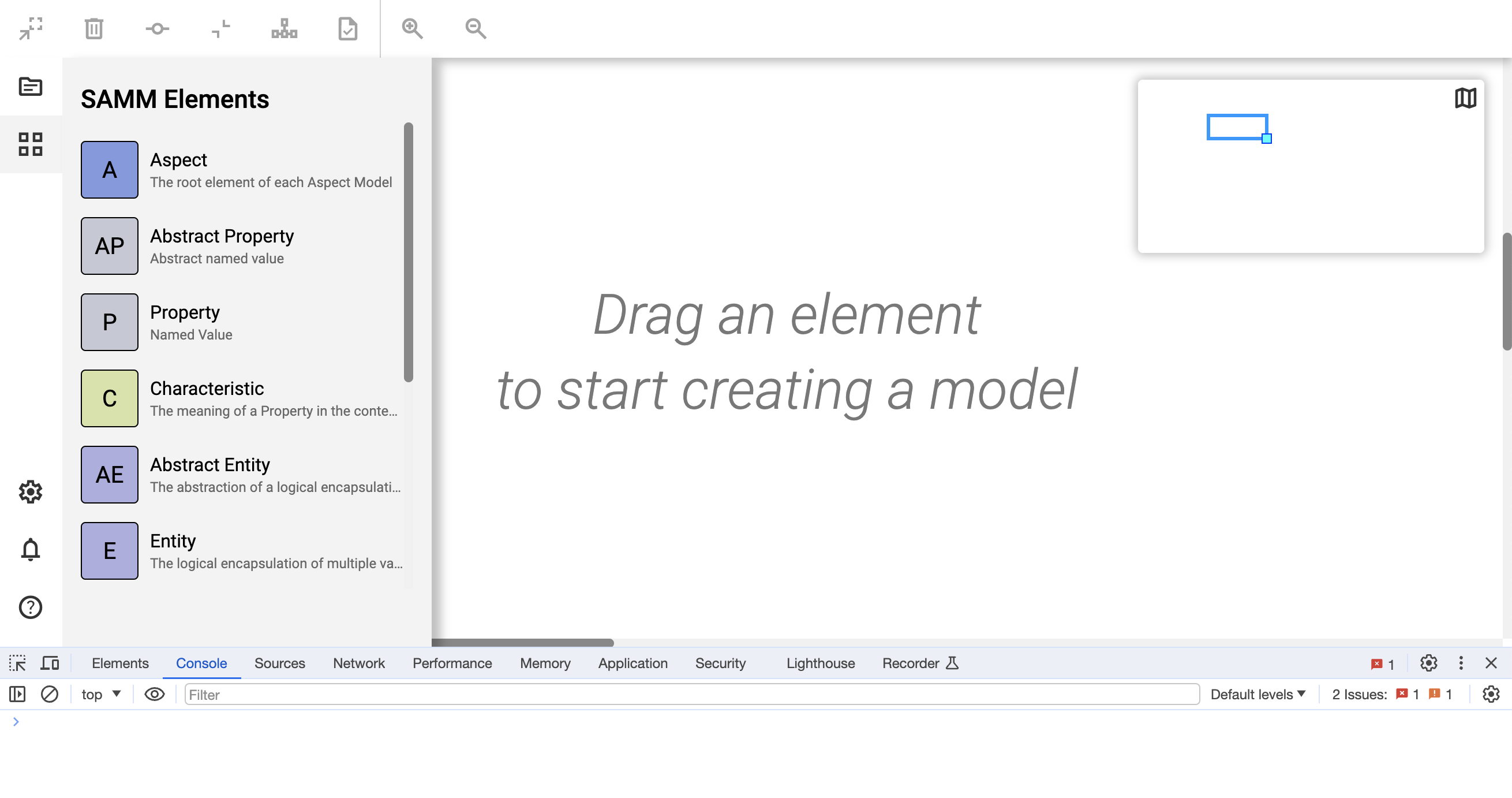Click the delete trash icon in the toolbar

[x=94, y=28]
